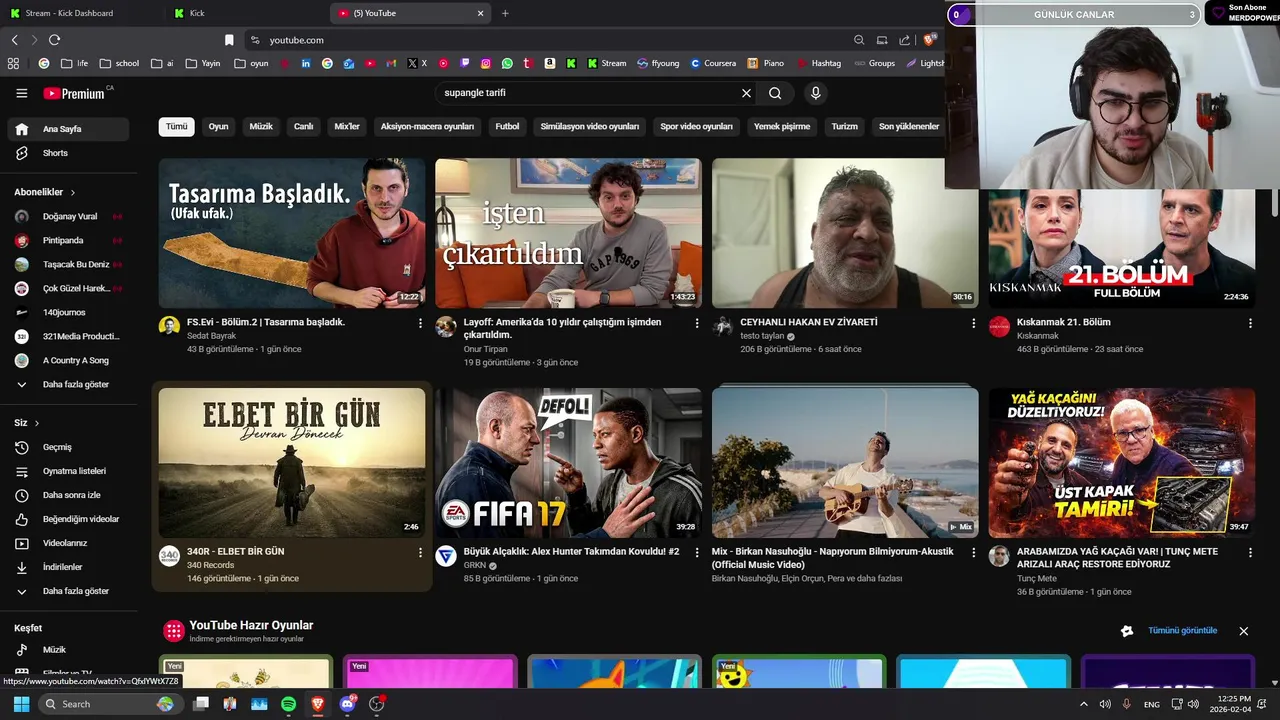This screenshot has height=720, width=1280.
Task: Select the Aksiyon-macera oyunları chip
Action: pyautogui.click(x=427, y=127)
